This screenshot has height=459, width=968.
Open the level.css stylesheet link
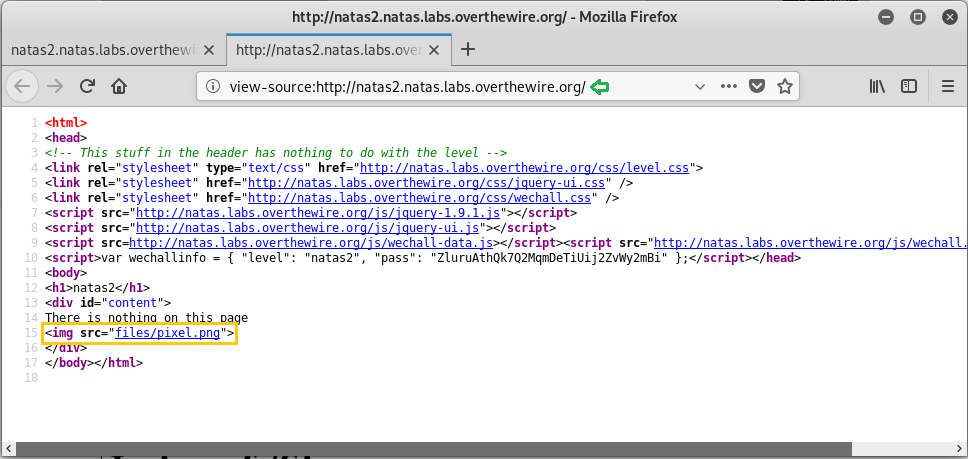pos(525,167)
